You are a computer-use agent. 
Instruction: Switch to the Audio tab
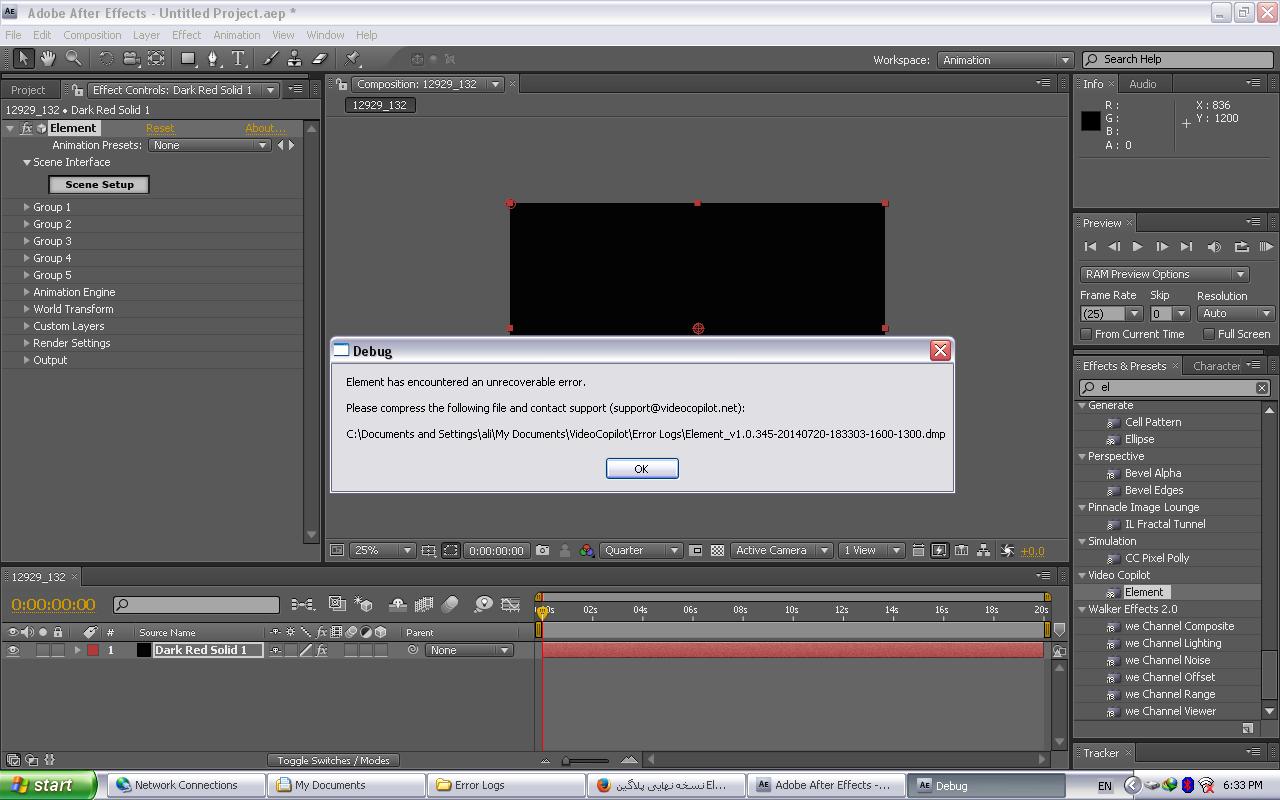1143,84
